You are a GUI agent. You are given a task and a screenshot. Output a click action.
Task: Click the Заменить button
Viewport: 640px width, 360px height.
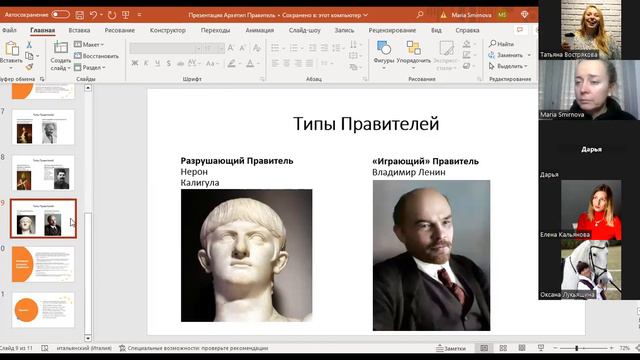pos(509,55)
